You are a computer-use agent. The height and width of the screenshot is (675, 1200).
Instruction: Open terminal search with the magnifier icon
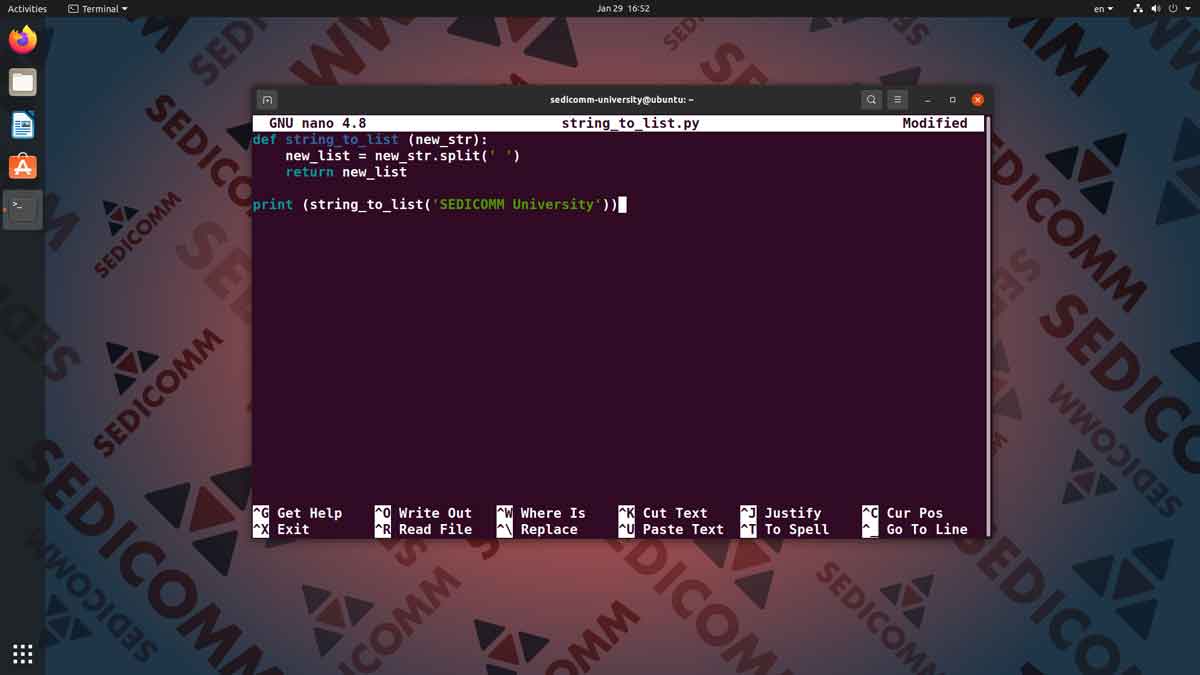(871, 99)
